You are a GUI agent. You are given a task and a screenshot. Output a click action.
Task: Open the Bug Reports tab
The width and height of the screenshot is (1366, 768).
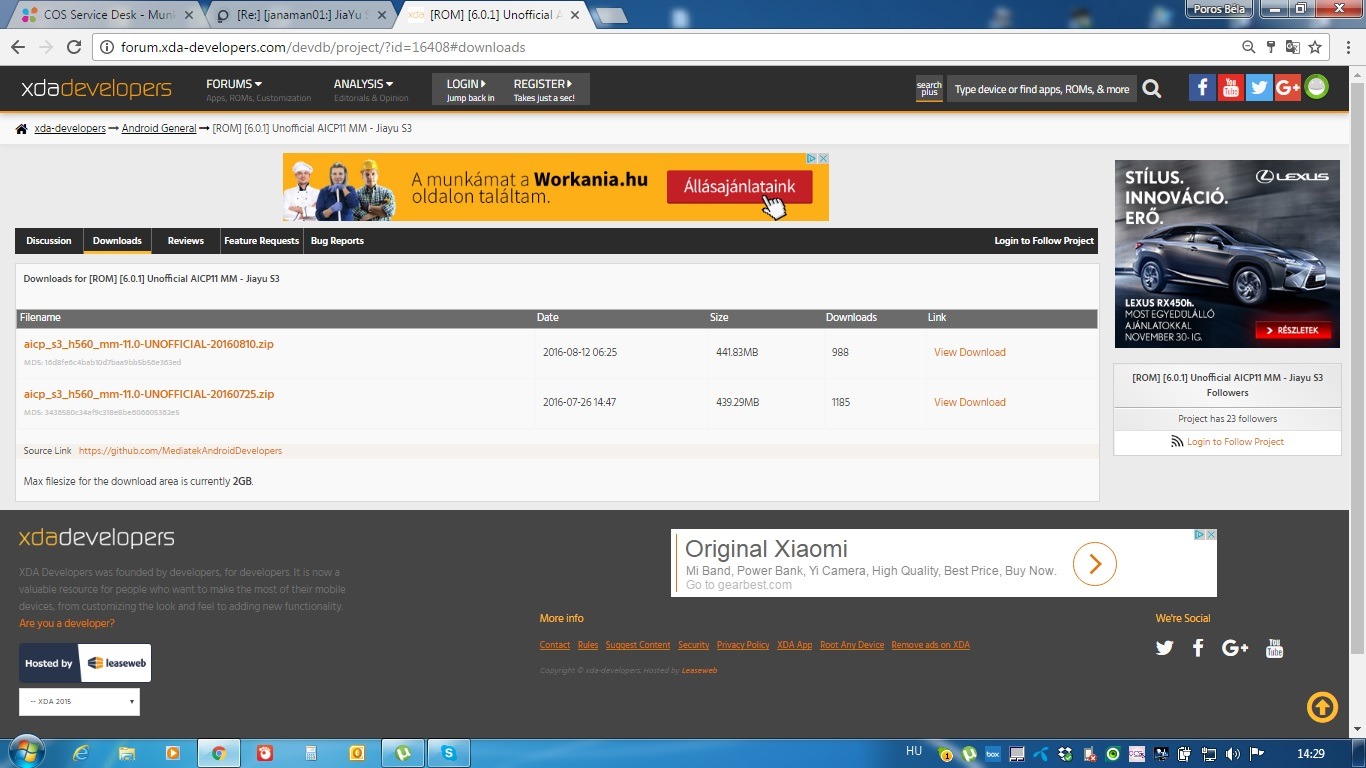[337, 241]
